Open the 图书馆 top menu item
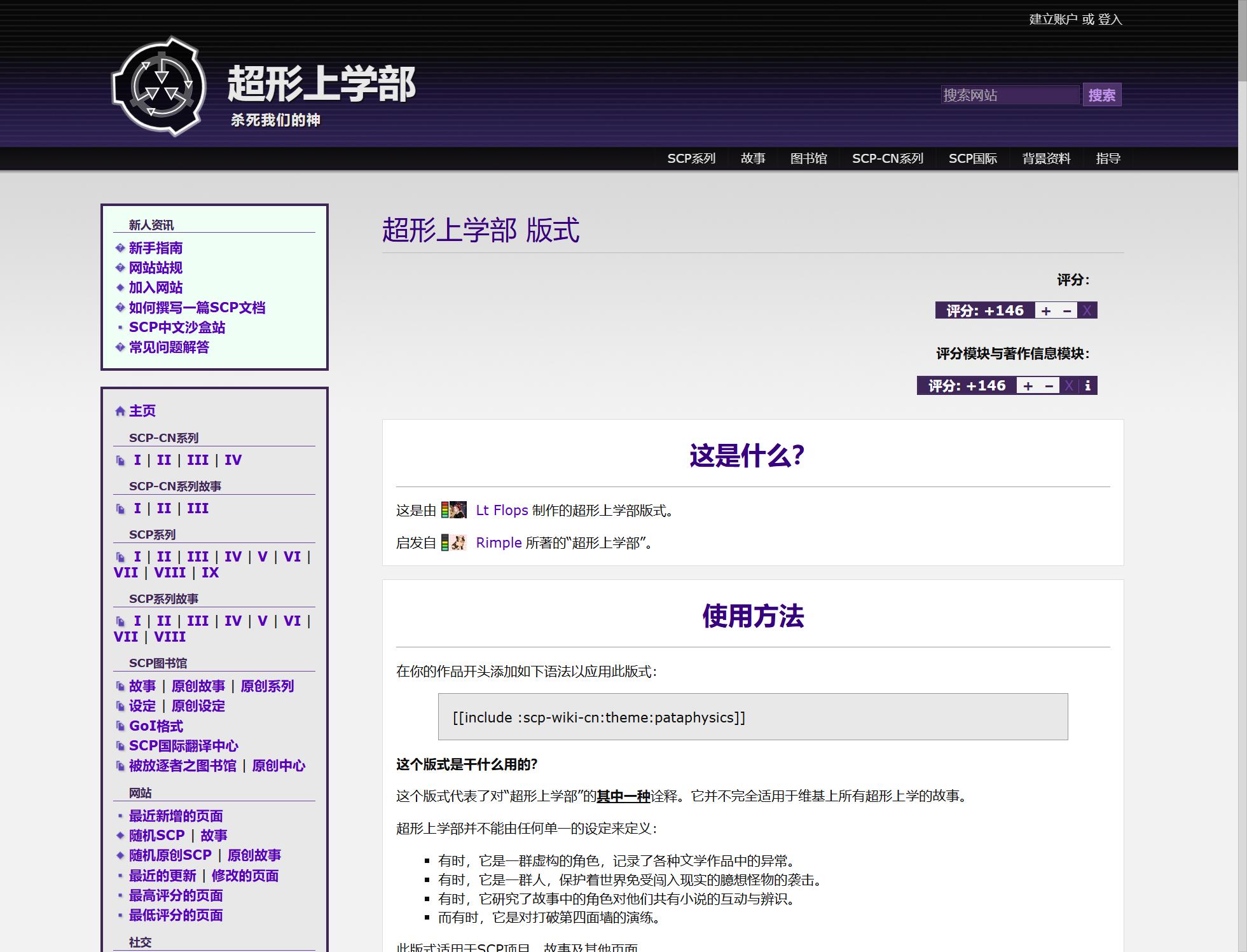Image resolution: width=1247 pixels, height=952 pixels. (x=808, y=159)
